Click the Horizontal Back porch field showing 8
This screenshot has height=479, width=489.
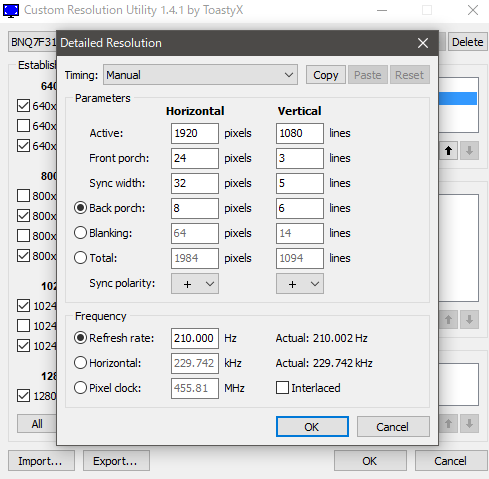click(x=195, y=208)
